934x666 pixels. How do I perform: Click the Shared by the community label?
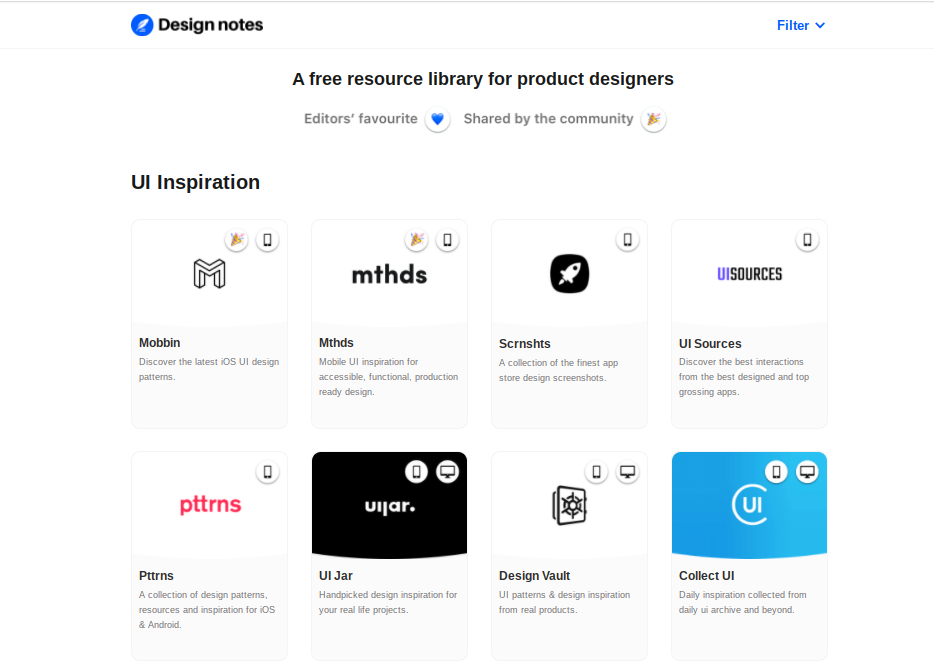(549, 119)
